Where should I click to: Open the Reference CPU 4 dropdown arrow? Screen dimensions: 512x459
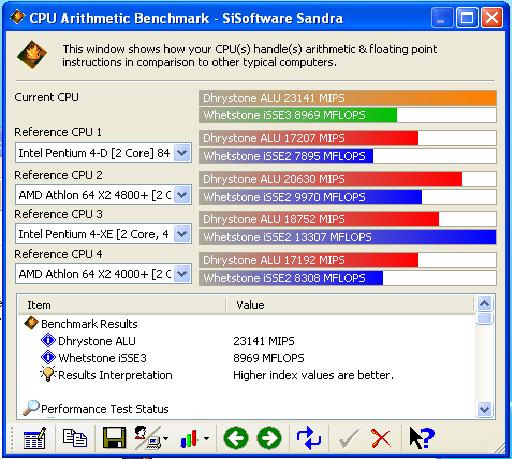coord(182,274)
